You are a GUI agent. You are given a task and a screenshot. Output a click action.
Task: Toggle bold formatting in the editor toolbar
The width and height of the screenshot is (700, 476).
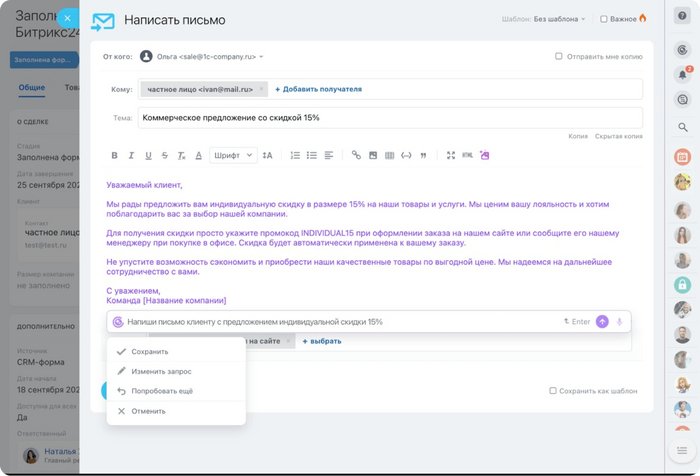(x=115, y=155)
